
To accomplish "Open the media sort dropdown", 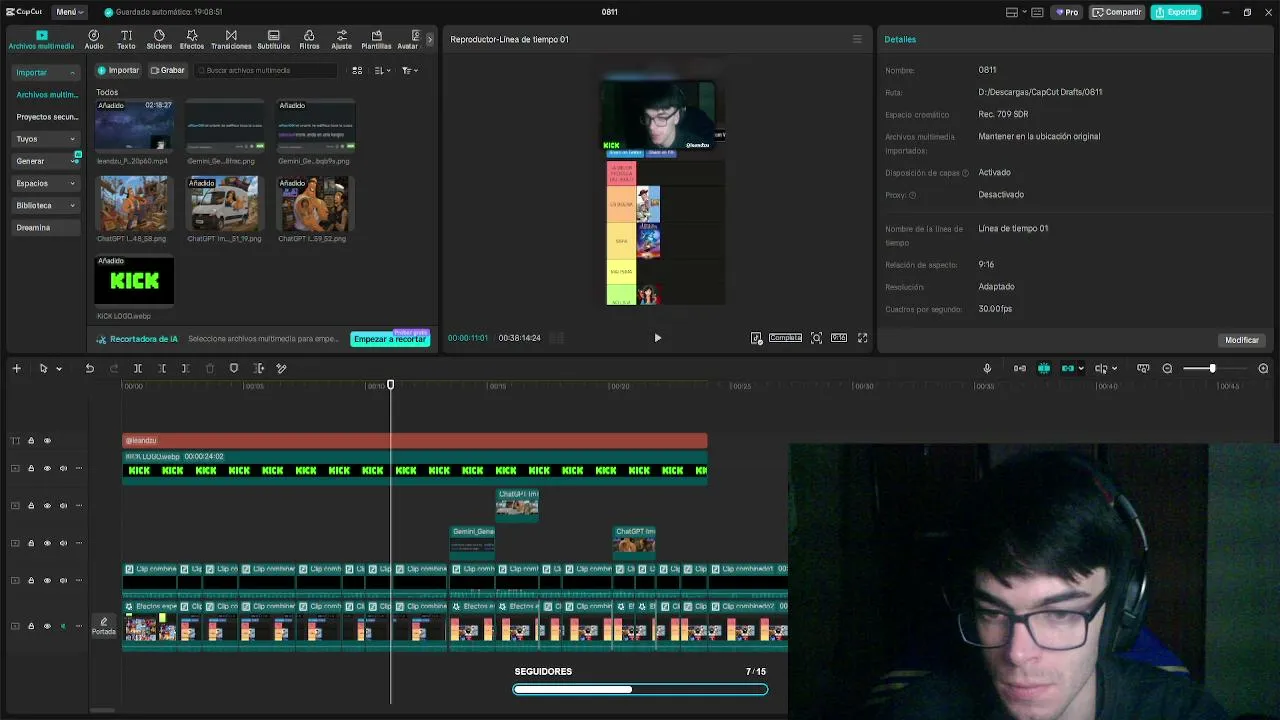I will point(383,71).
